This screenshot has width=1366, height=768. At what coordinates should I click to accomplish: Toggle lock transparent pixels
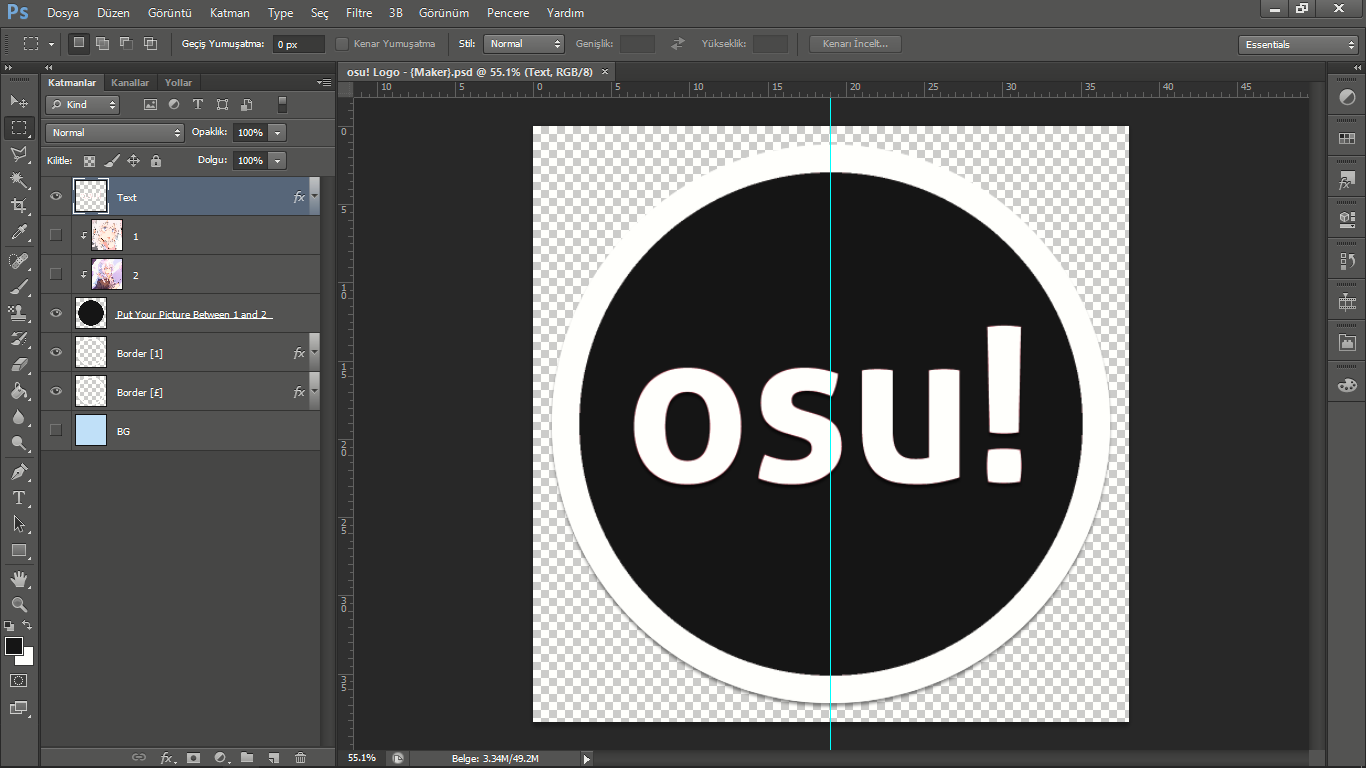tap(90, 160)
